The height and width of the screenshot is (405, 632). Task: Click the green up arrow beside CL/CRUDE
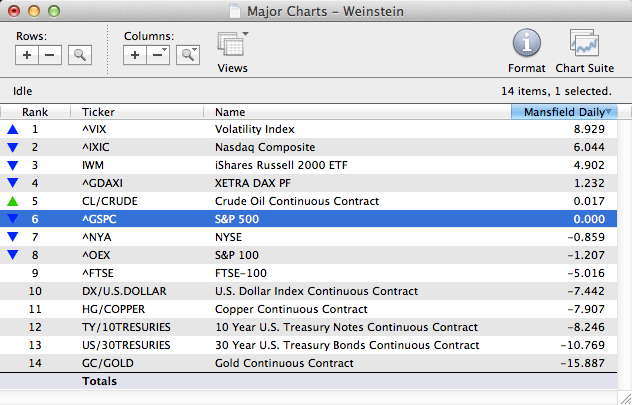pyautogui.click(x=12, y=201)
